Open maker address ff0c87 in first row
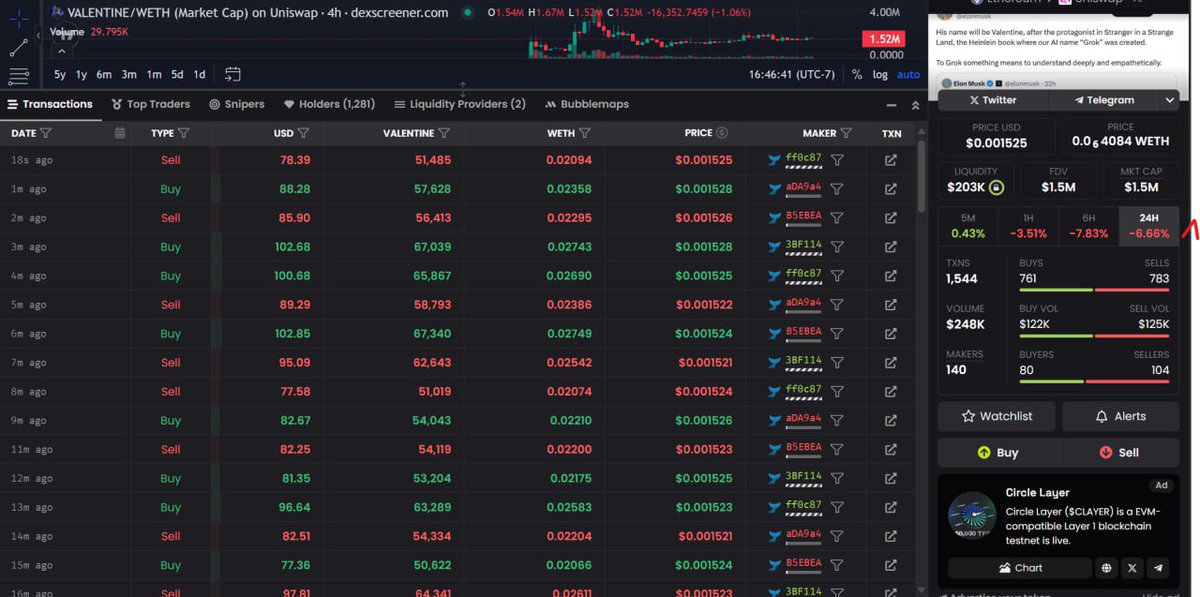This screenshot has height=597, width=1200. click(x=803, y=158)
